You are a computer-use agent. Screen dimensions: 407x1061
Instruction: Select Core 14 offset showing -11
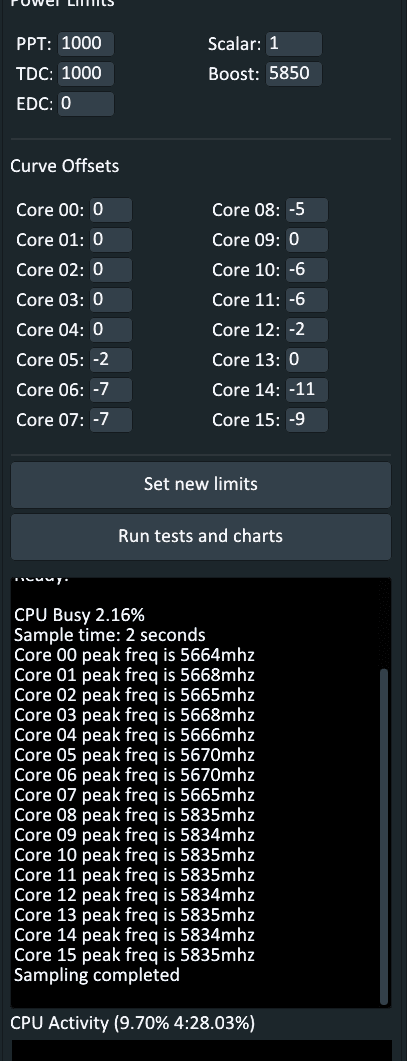pos(307,390)
